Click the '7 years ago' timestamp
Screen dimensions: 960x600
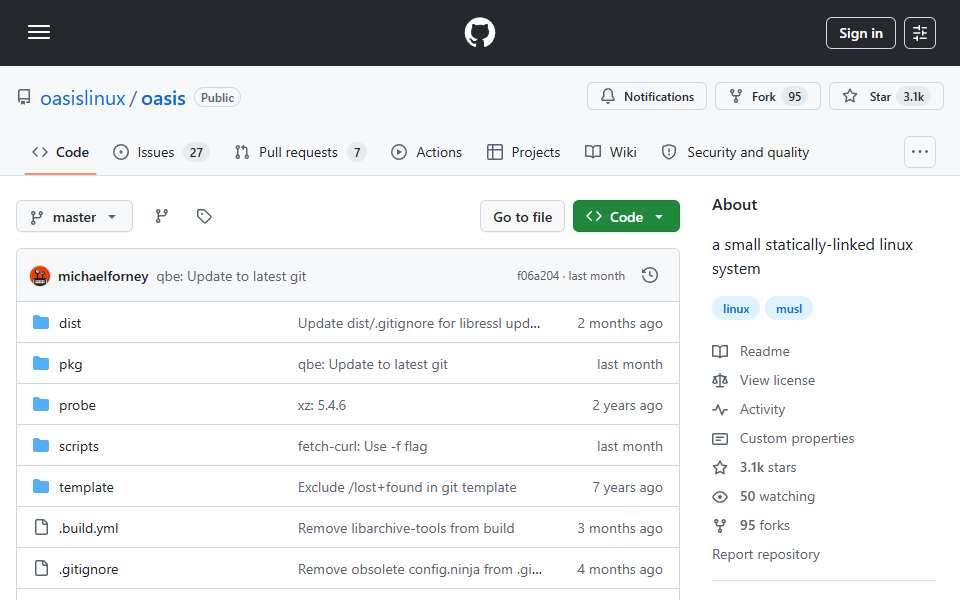(x=627, y=487)
